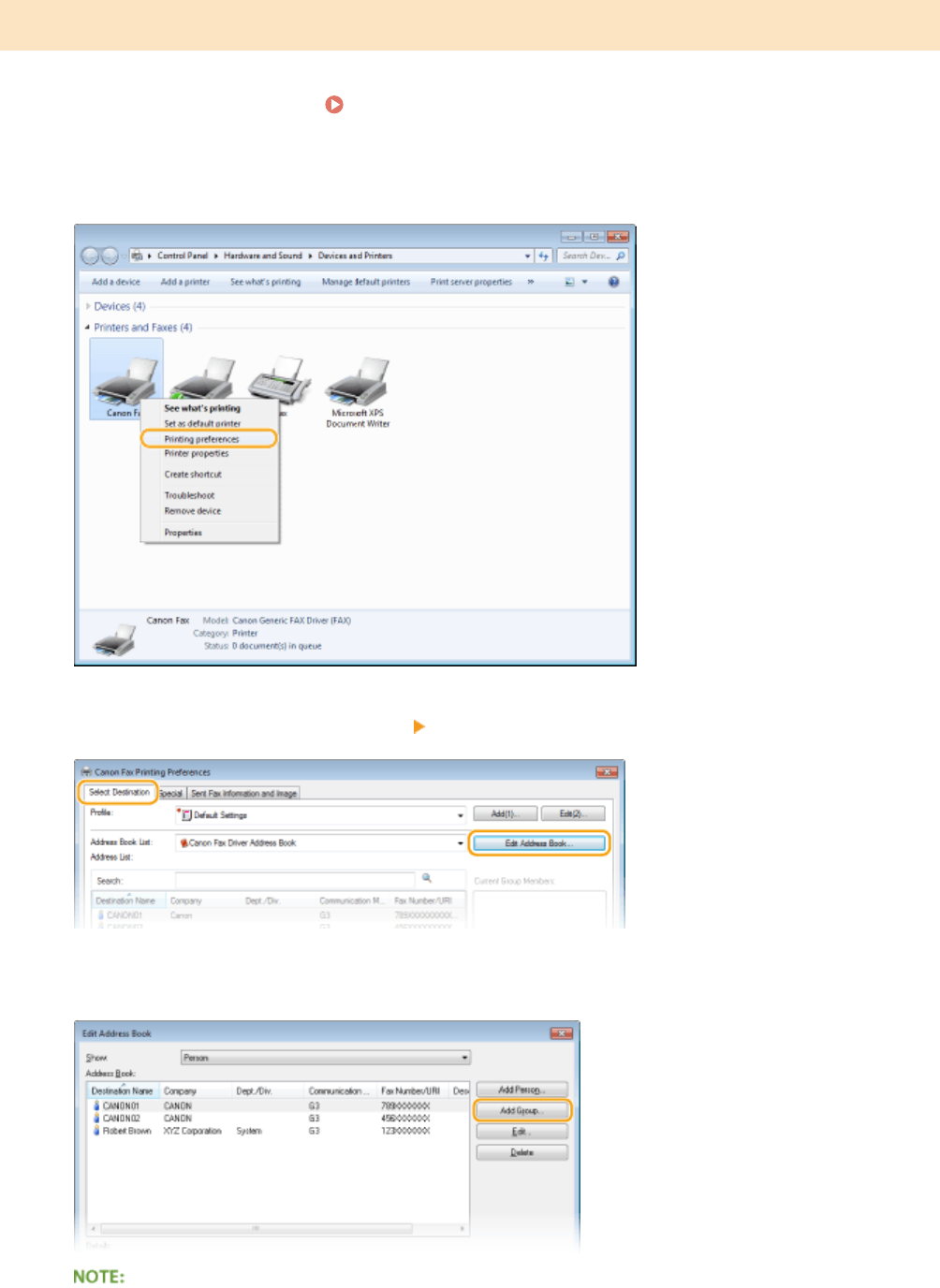Click the magnifier in the Search Devices box
The image size is (940, 1288).
(x=620, y=256)
